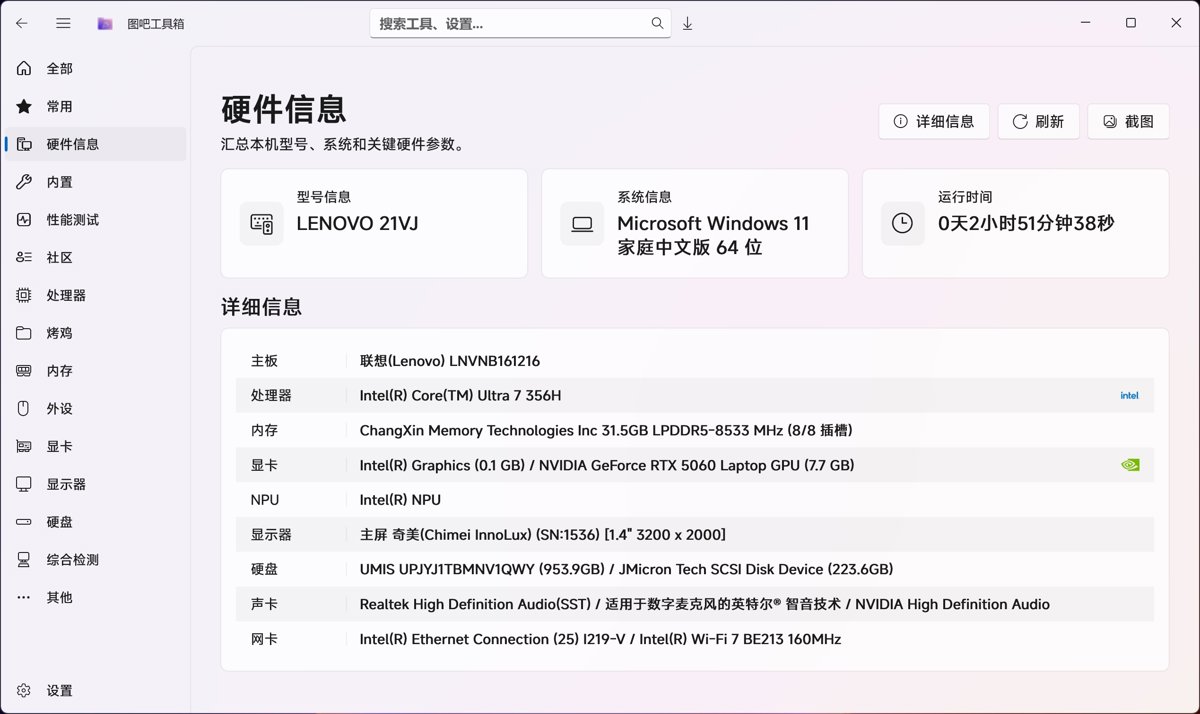This screenshot has width=1200, height=714.
Task: Click the monitor icon beside 显示器
Action: coord(24,484)
